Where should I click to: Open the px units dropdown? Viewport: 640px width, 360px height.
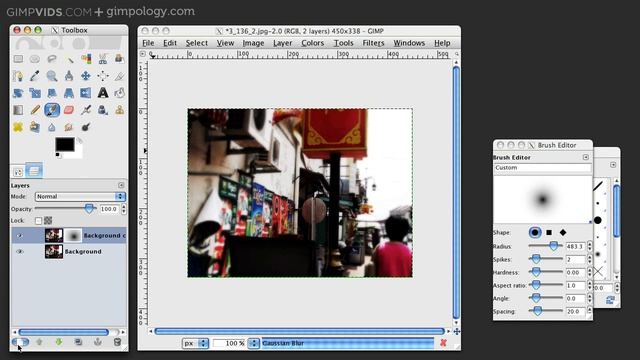195,343
